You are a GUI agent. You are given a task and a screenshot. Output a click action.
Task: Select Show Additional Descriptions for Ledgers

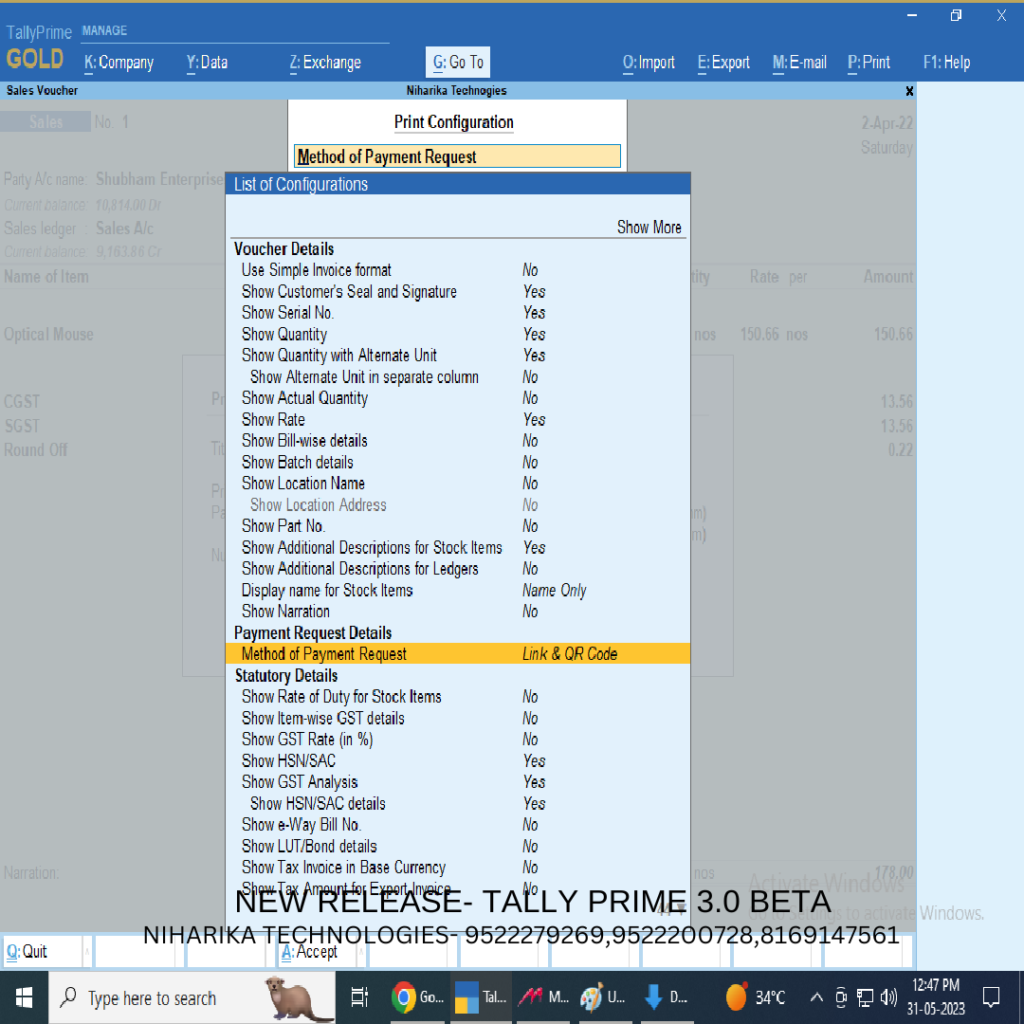point(457,569)
